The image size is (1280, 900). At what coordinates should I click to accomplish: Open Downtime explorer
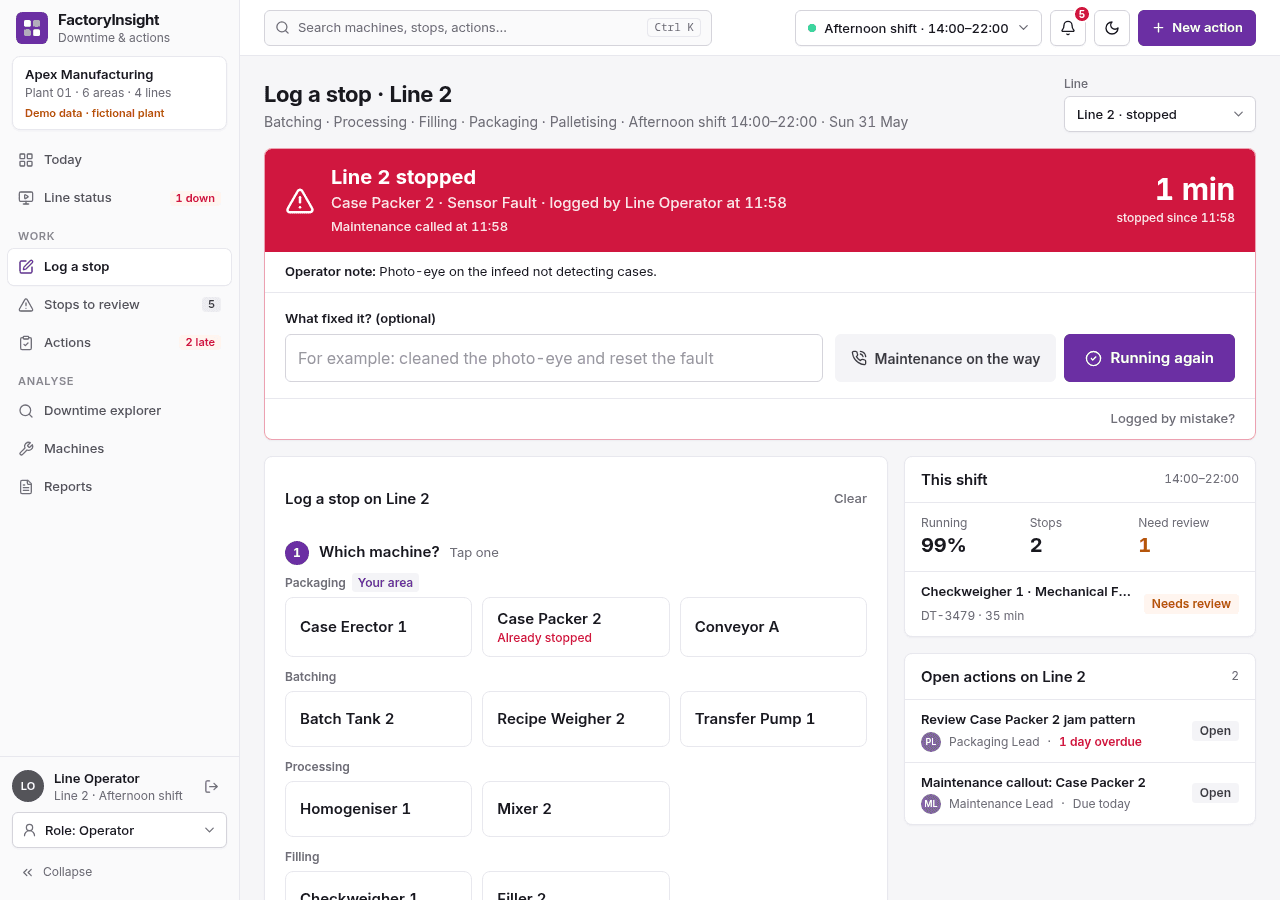119,411
